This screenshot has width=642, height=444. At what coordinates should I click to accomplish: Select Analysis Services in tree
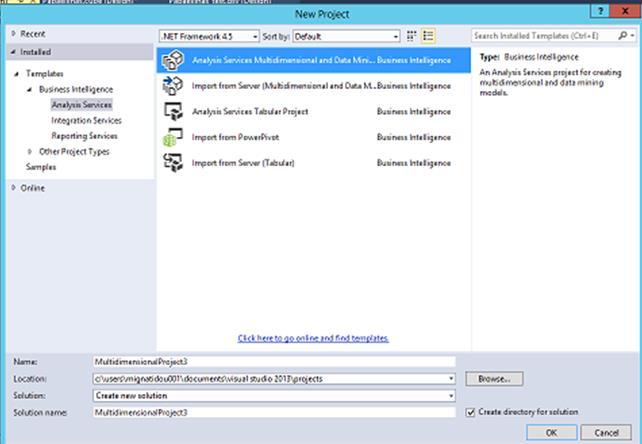(x=81, y=105)
